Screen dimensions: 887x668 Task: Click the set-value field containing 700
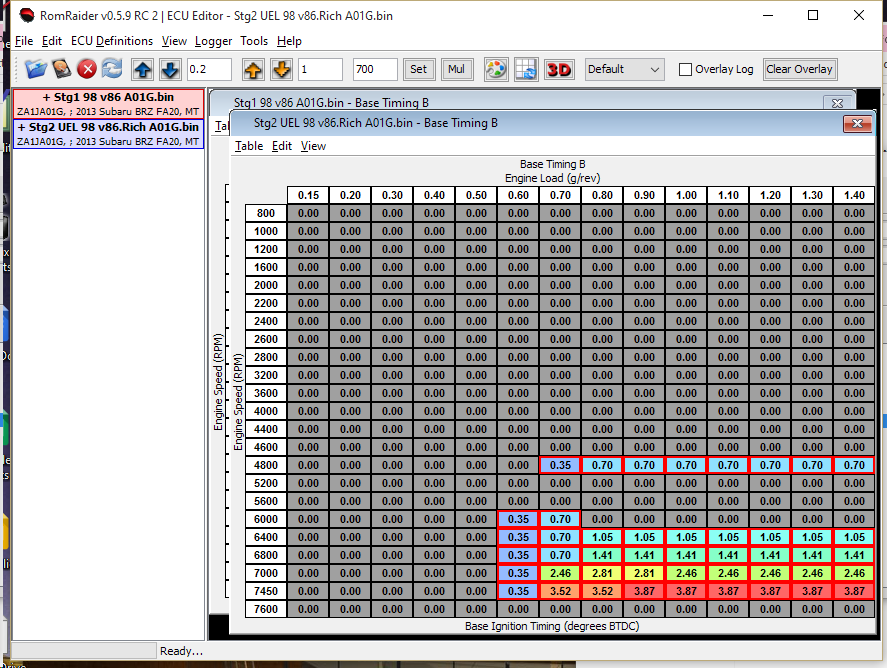pyautogui.click(x=374, y=69)
